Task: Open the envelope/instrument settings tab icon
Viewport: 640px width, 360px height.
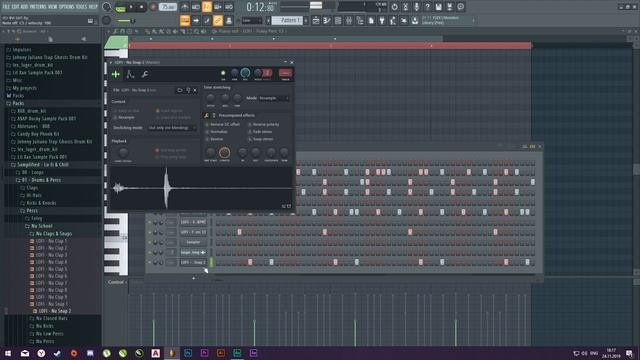Action: click(x=130, y=74)
